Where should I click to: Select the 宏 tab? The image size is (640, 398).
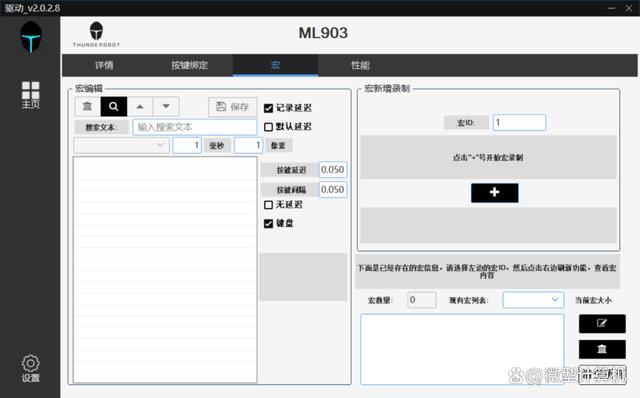pyautogui.click(x=276, y=65)
